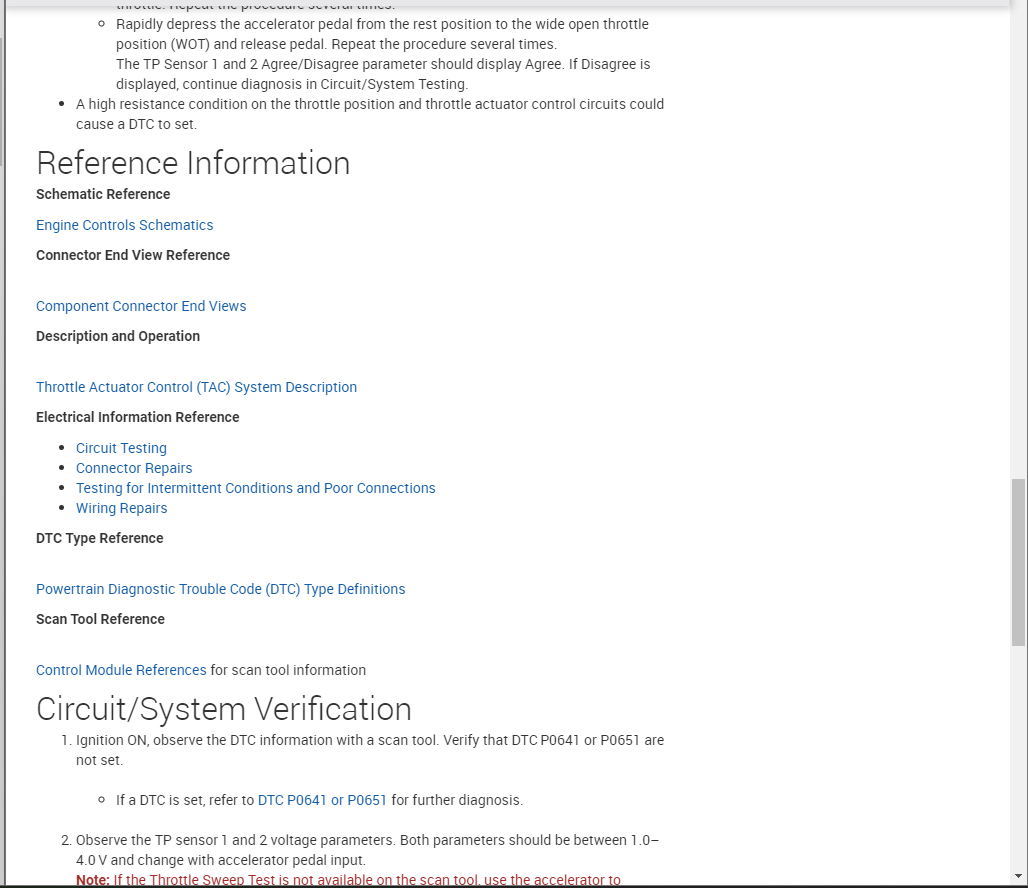Open the Connector Repairs link
This screenshot has width=1028, height=888.
(134, 468)
